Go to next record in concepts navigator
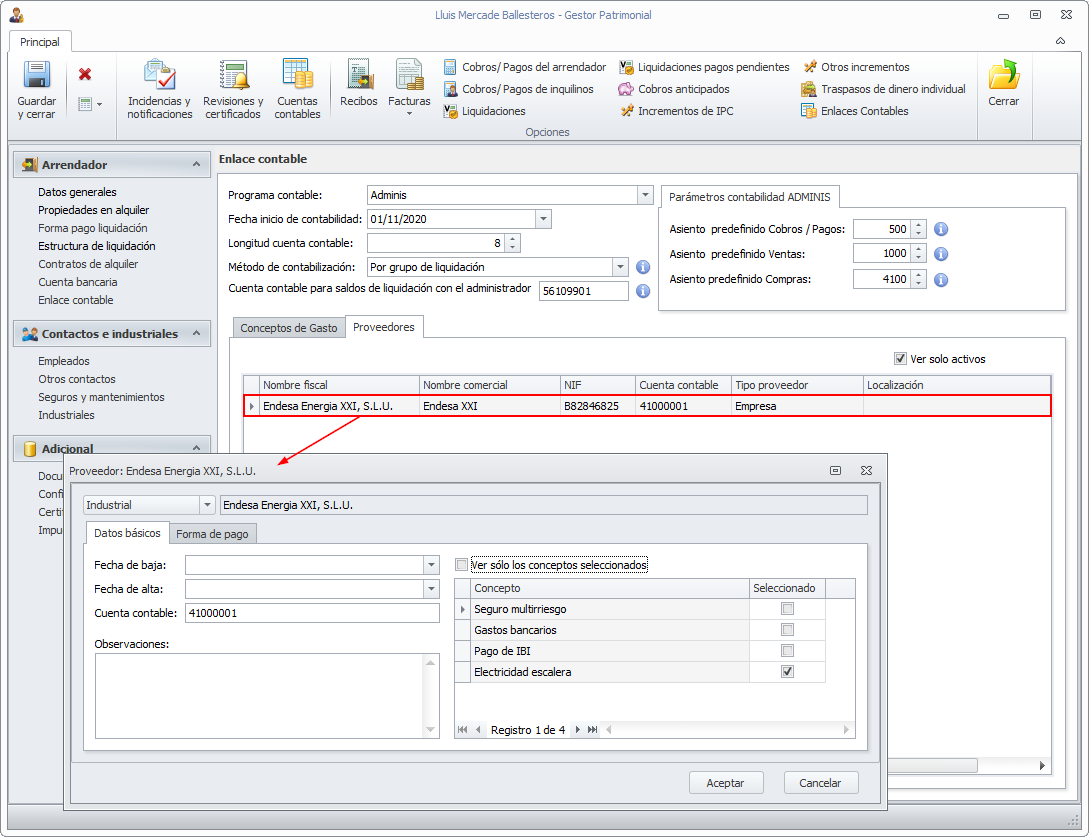This screenshot has width=1089, height=837. pyautogui.click(x=577, y=730)
